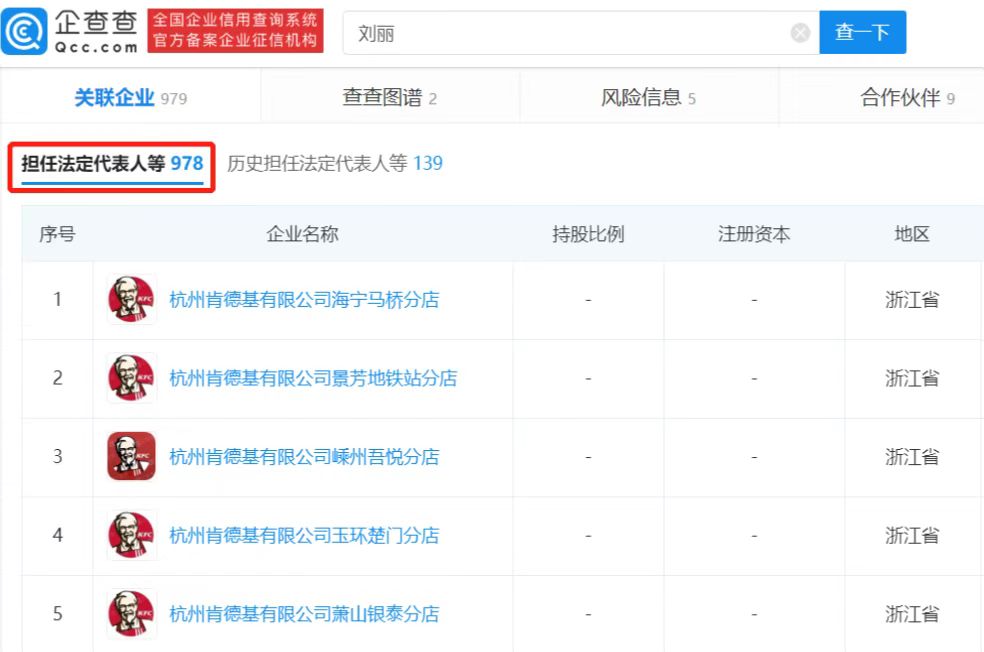The image size is (984, 652).
Task: Click the KFC logo for 海宁马桥分店
Action: click(x=131, y=299)
